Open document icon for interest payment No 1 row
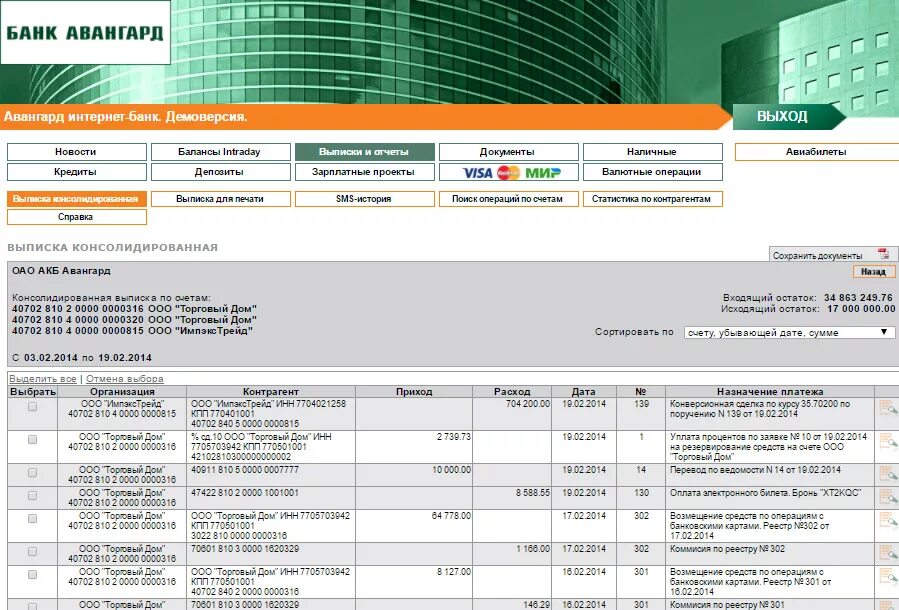 [x=888, y=441]
